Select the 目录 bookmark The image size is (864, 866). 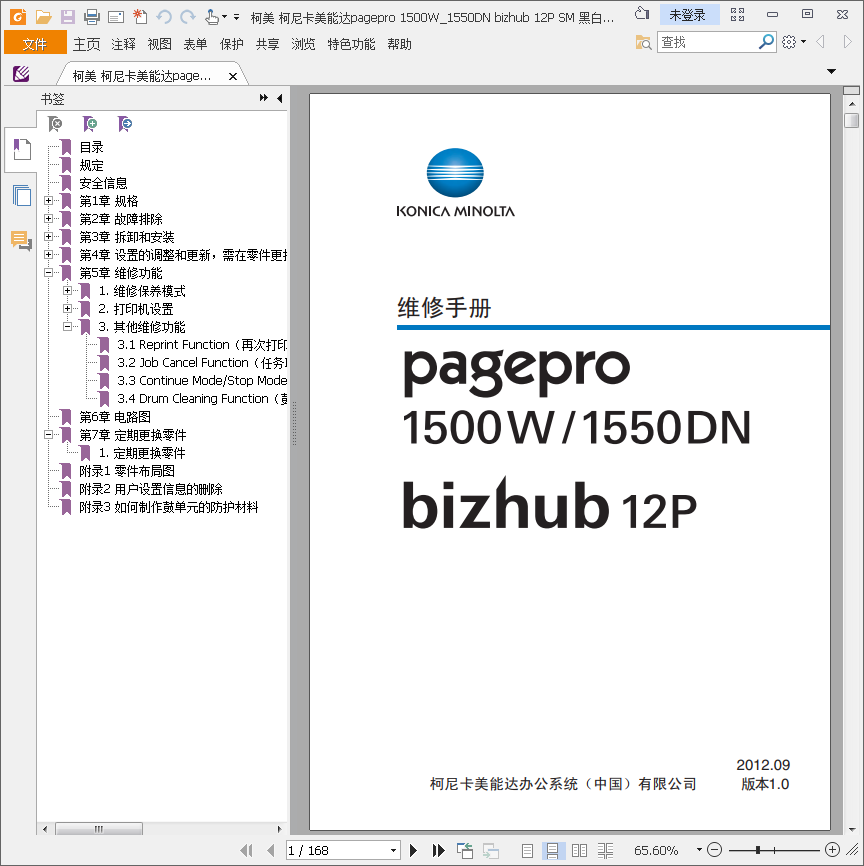pyautogui.click(x=91, y=147)
